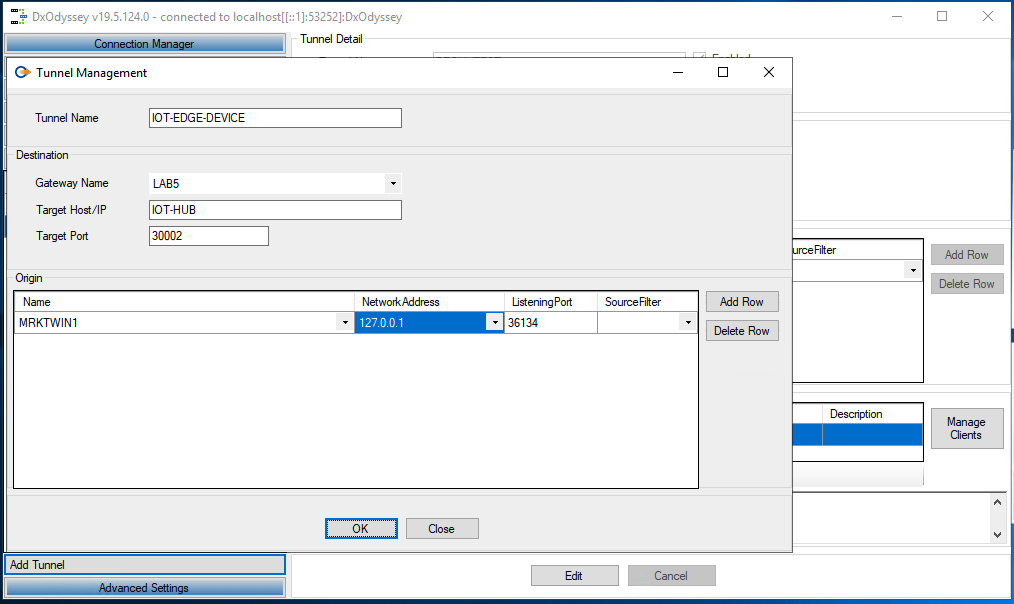Close the Tunnel Management dialog window
The width and height of the screenshot is (1014, 604).
point(768,72)
